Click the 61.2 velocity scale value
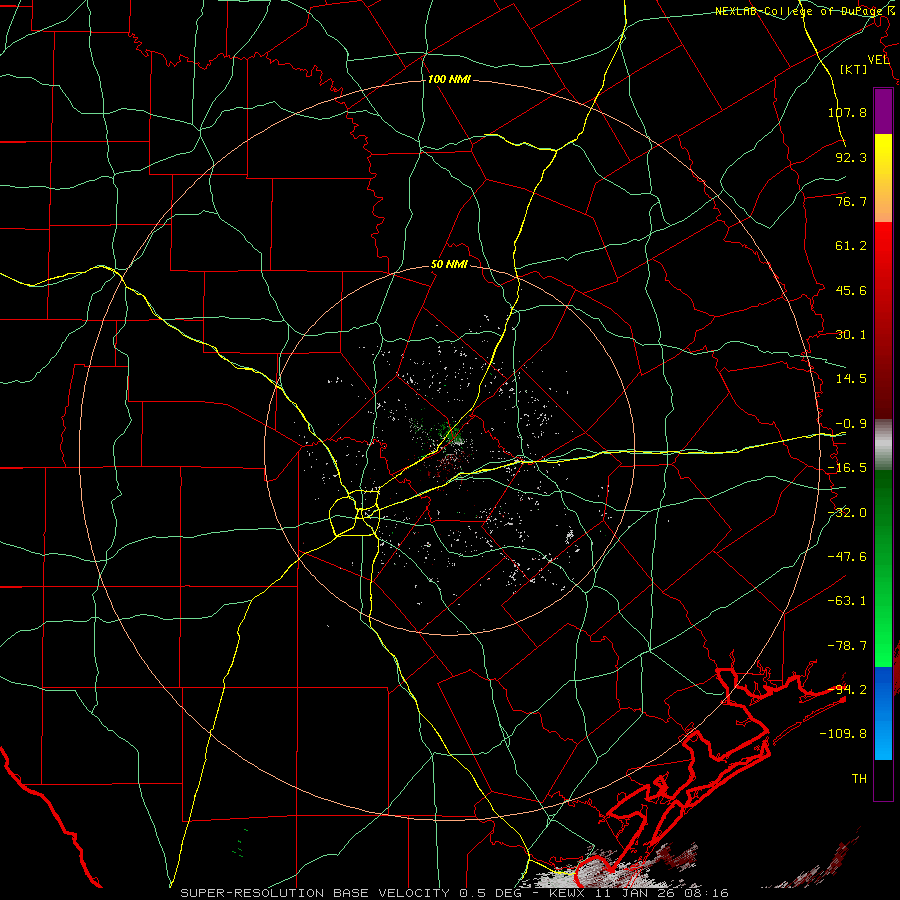Screen dimensions: 900x900 (x=851, y=246)
